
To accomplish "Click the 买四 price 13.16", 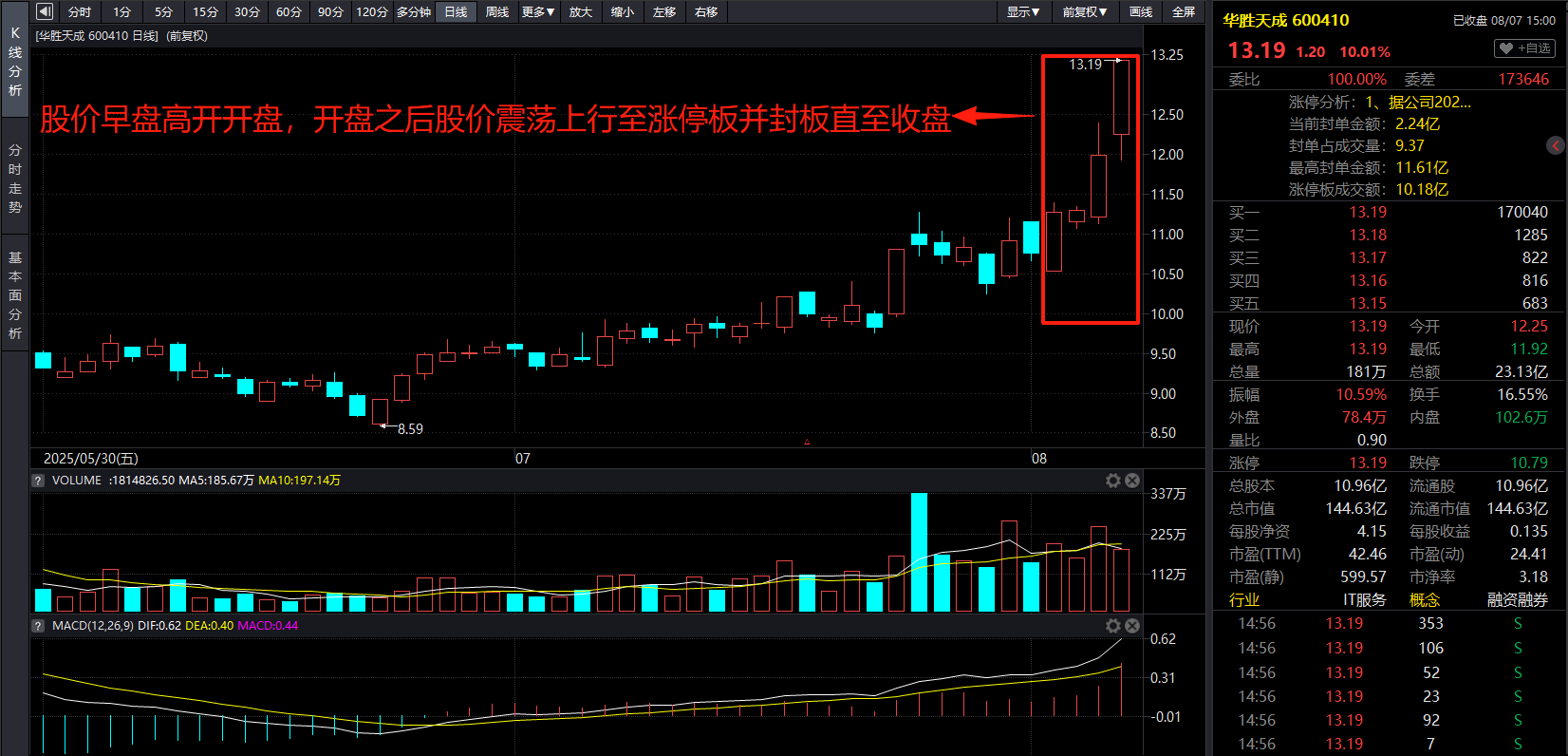I will [x=1368, y=280].
